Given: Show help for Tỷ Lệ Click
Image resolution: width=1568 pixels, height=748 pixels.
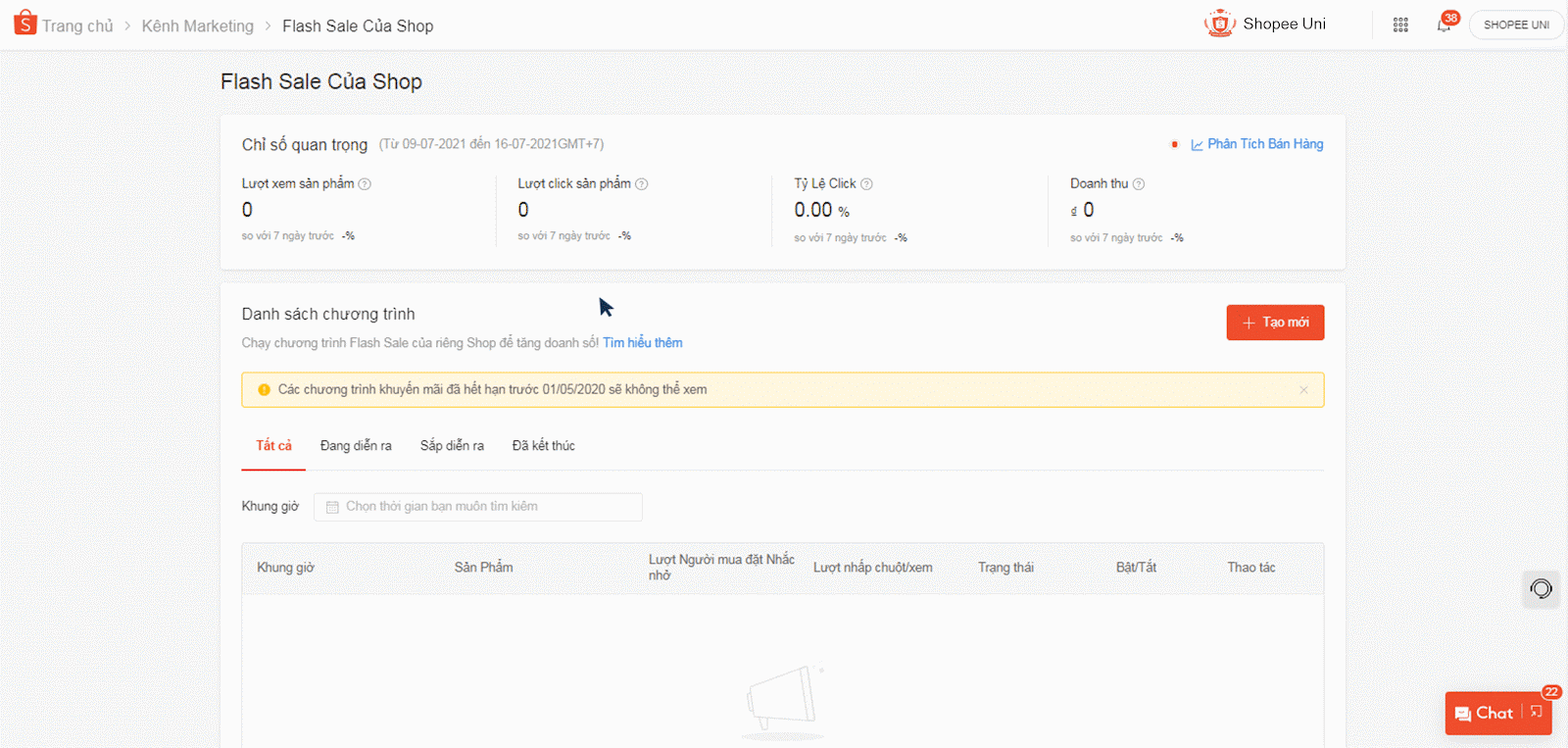Looking at the screenshot, I should pos(866,184).
